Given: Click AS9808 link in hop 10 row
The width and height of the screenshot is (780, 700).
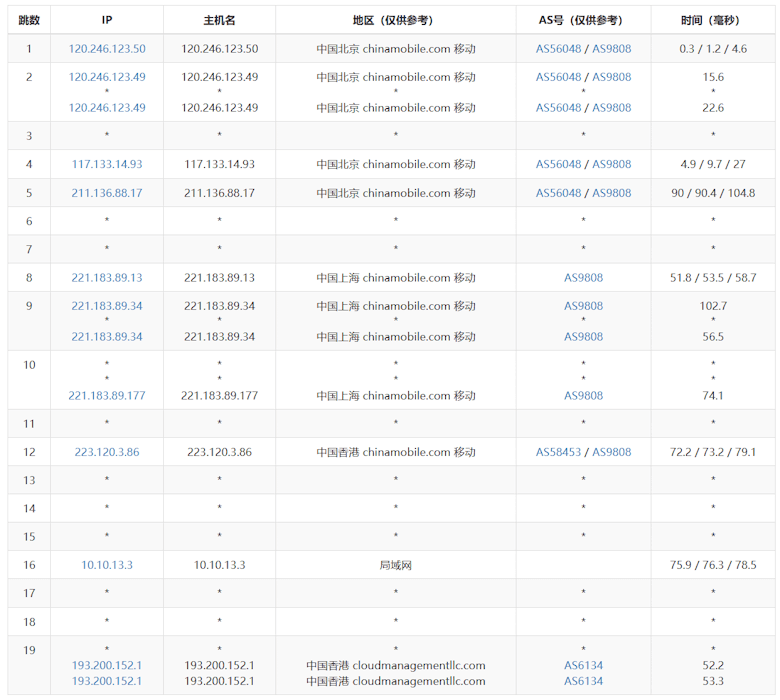Looking at the screenshot, I should click(x=583, y=395).
